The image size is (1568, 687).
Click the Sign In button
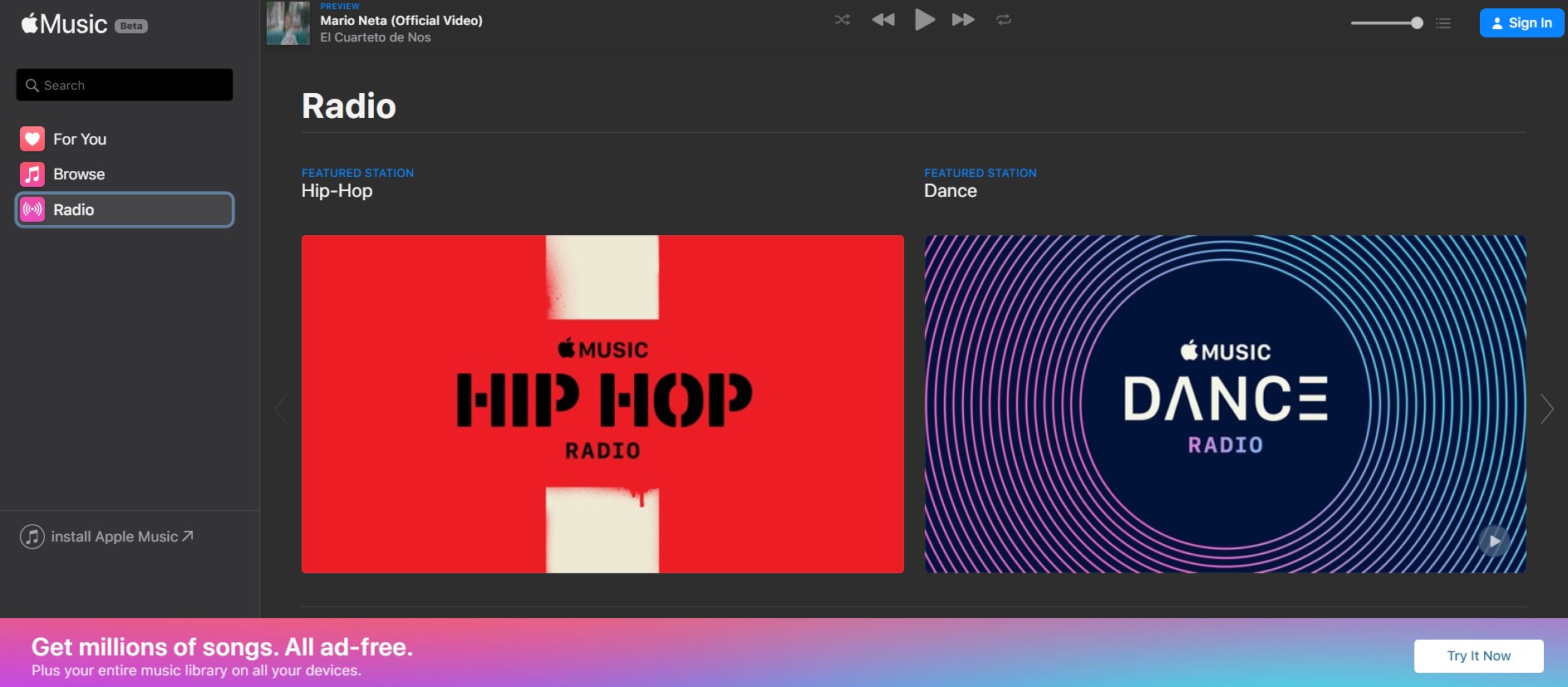click(x=1521, y=23)
